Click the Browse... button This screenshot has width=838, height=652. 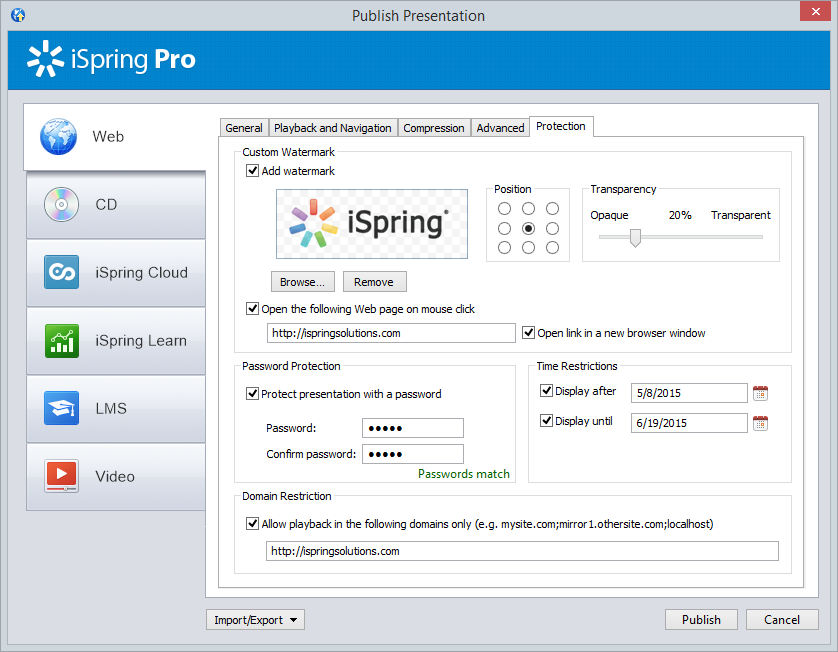point(302,282)
